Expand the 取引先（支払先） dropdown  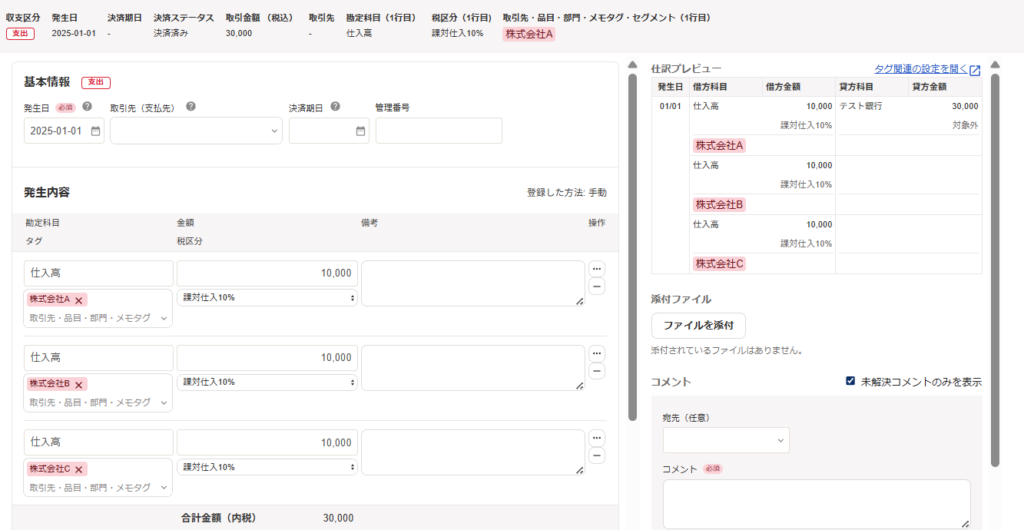coord(196,131)
